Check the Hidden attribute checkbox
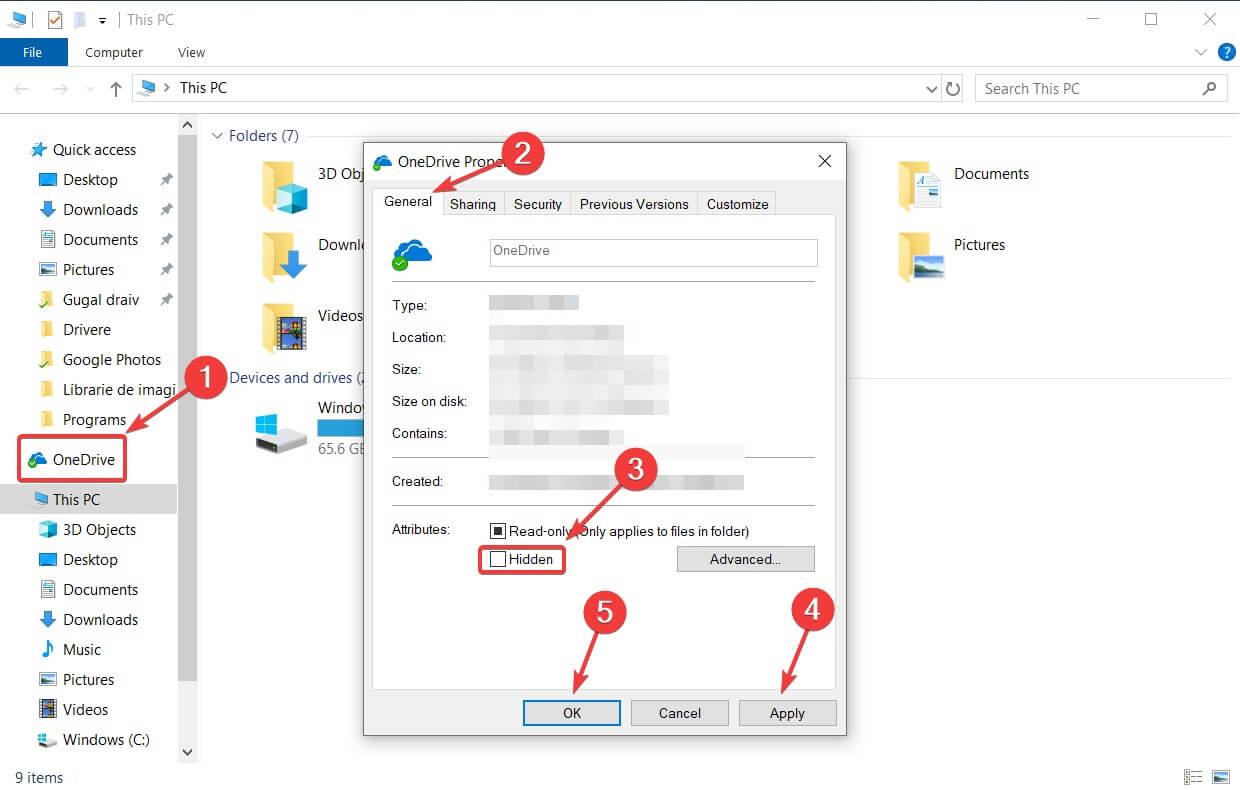 (496, 560)
